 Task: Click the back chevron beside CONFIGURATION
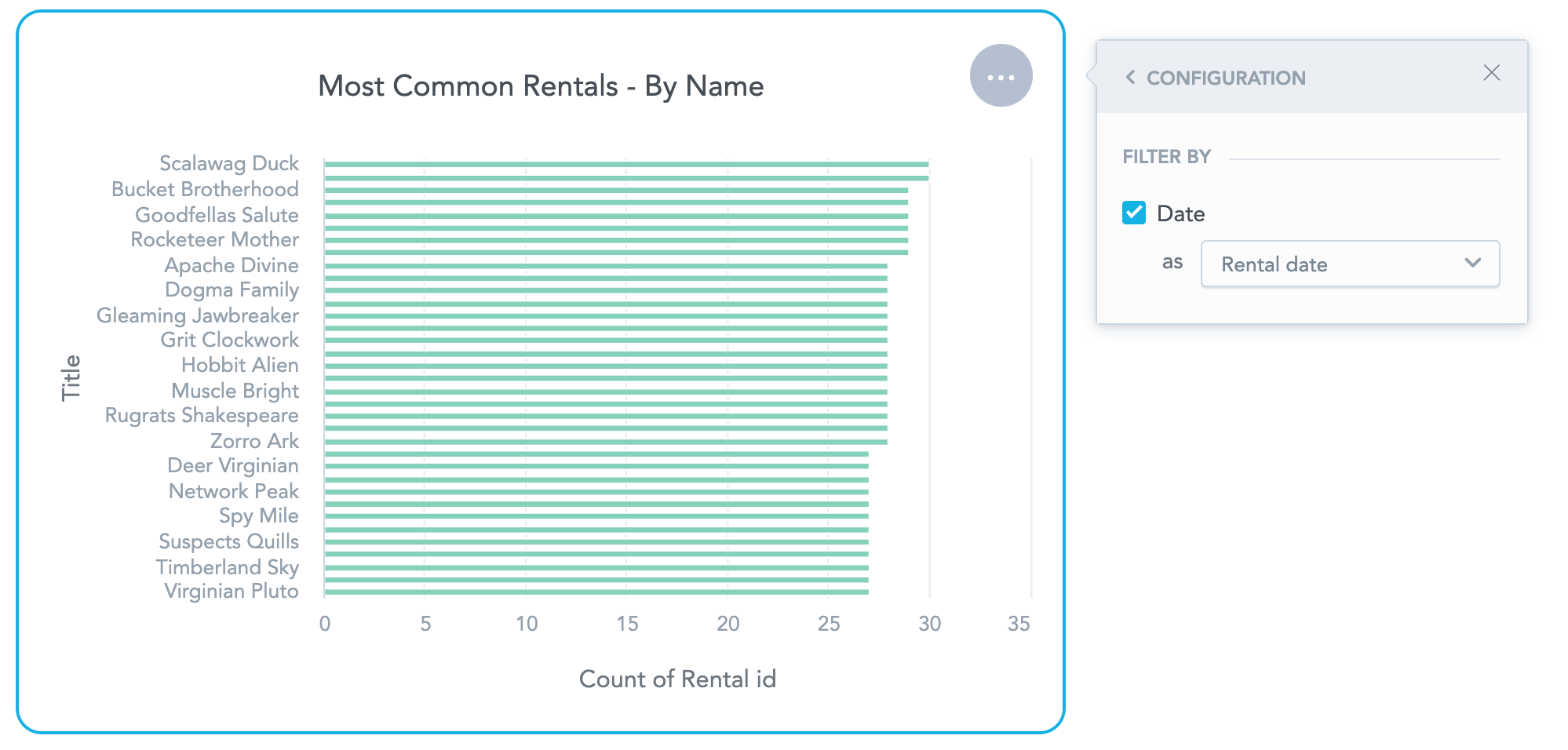1130,76
